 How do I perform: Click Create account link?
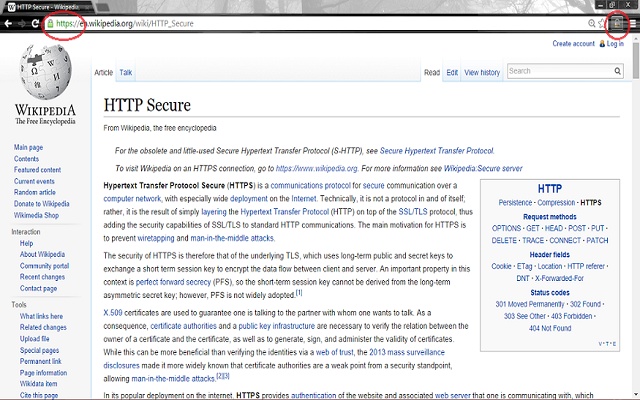click(x=573, y=43)
